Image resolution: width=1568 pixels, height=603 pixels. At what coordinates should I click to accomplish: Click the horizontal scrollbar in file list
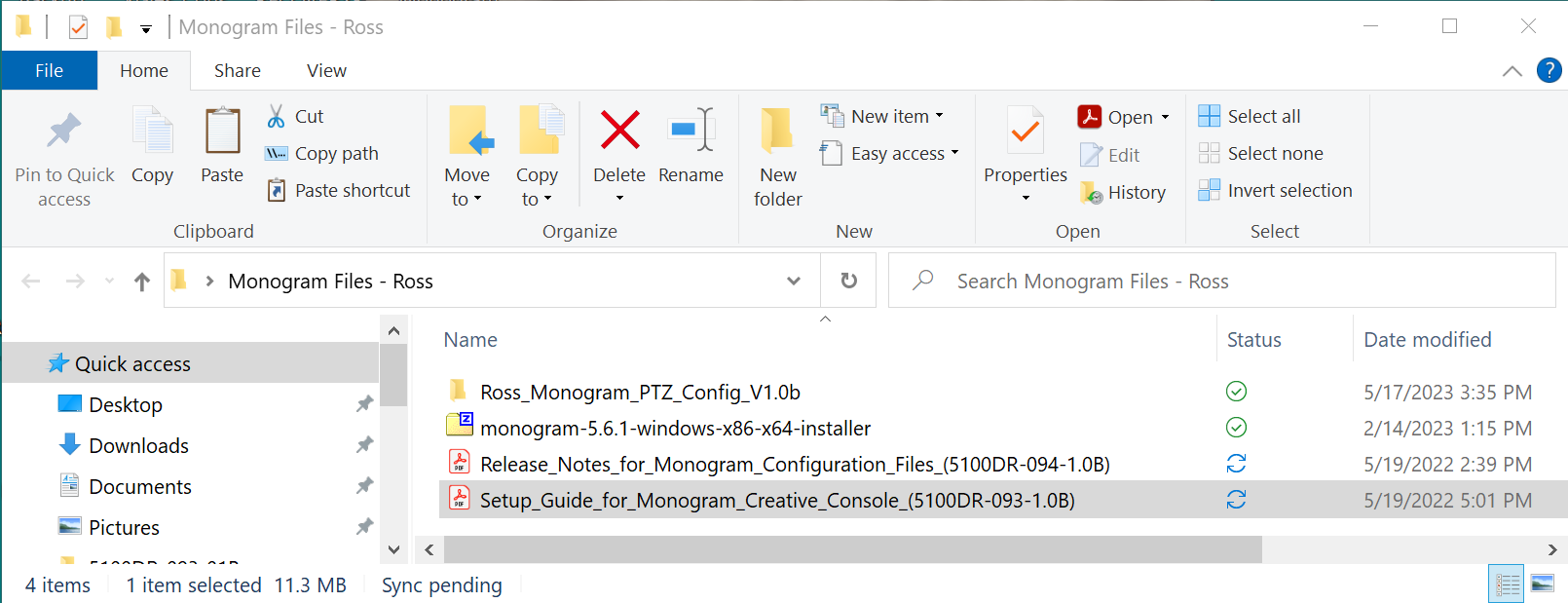click(x=852, y=549)
